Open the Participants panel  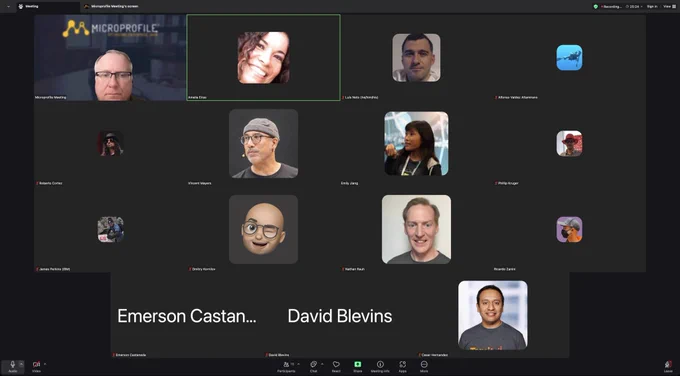(x=286, y=366)
